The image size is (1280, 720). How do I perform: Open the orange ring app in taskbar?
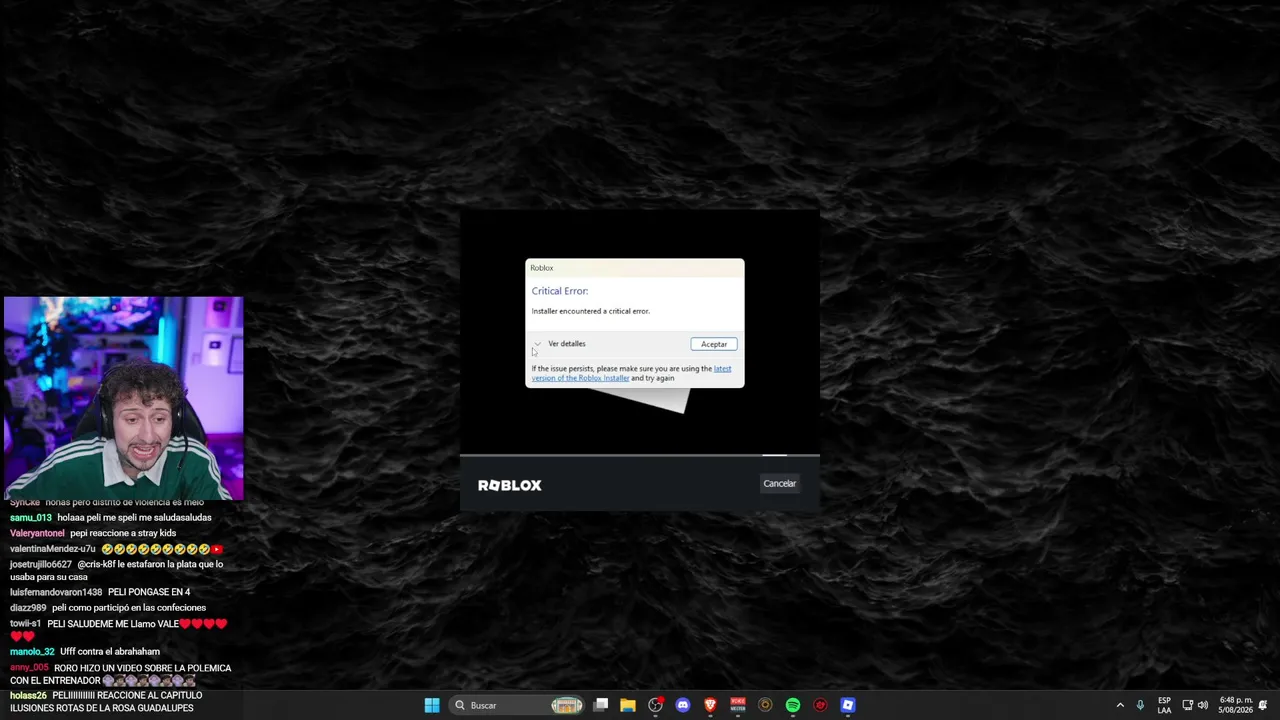tap(765, 705)
